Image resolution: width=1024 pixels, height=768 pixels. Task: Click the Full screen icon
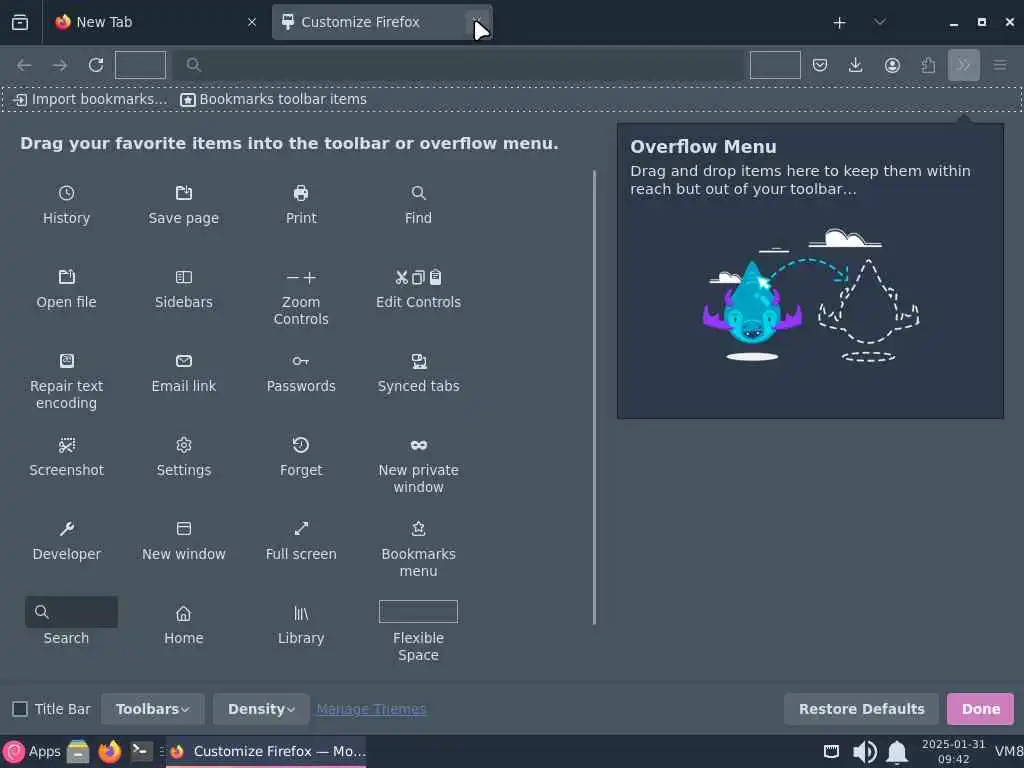(x=301, y=529)
